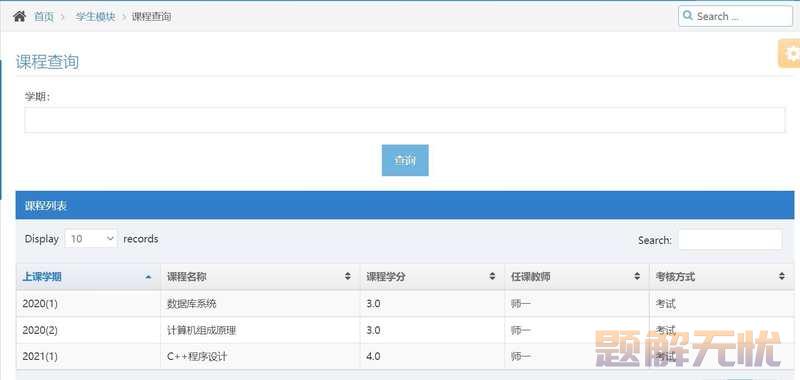
Task: Click the 课程名称 column header
Action: [260, 277]
